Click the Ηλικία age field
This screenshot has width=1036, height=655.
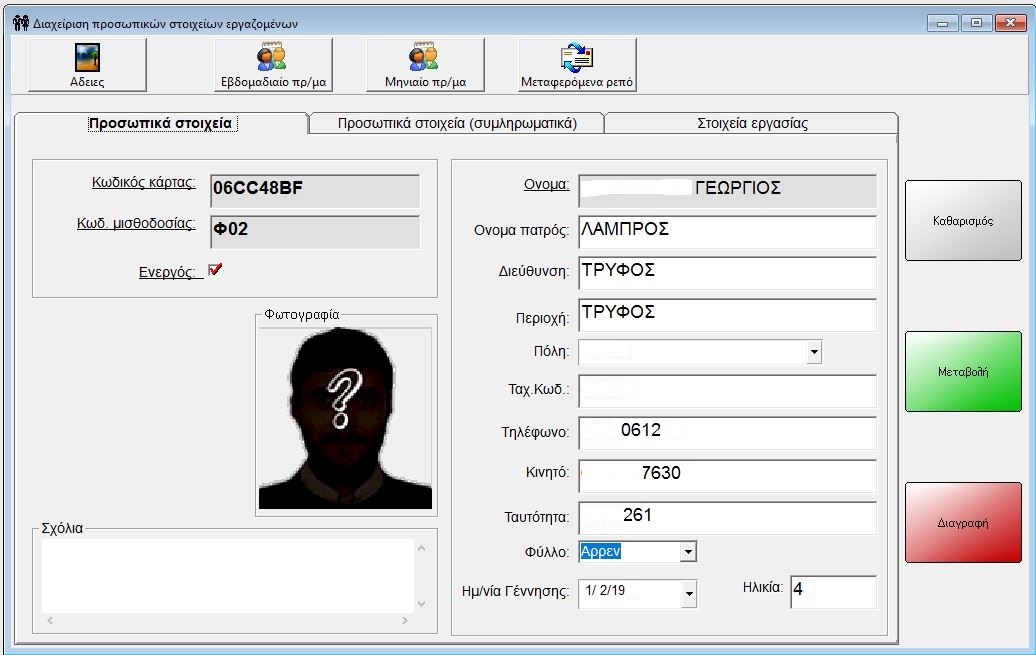pos(832,591)
